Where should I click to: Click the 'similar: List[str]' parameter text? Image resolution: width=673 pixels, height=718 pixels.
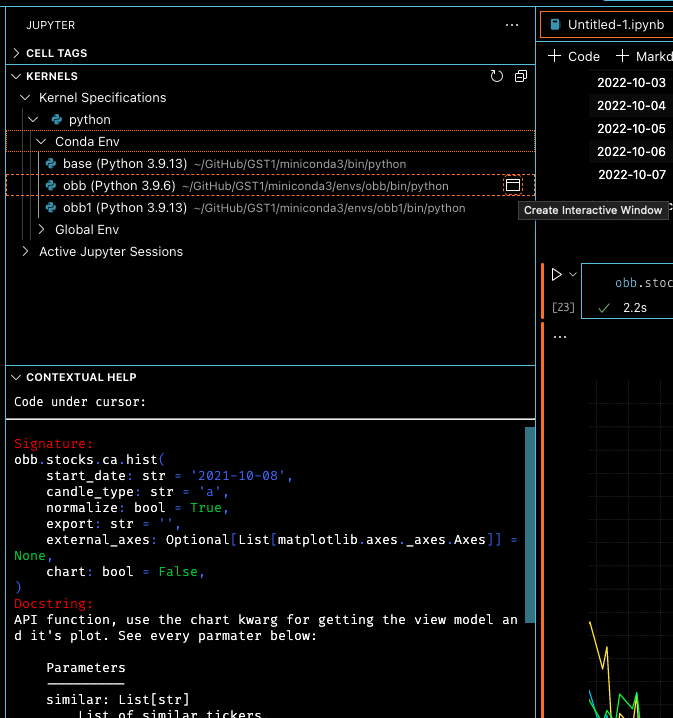pyautogui.click(x=118, y=700)
